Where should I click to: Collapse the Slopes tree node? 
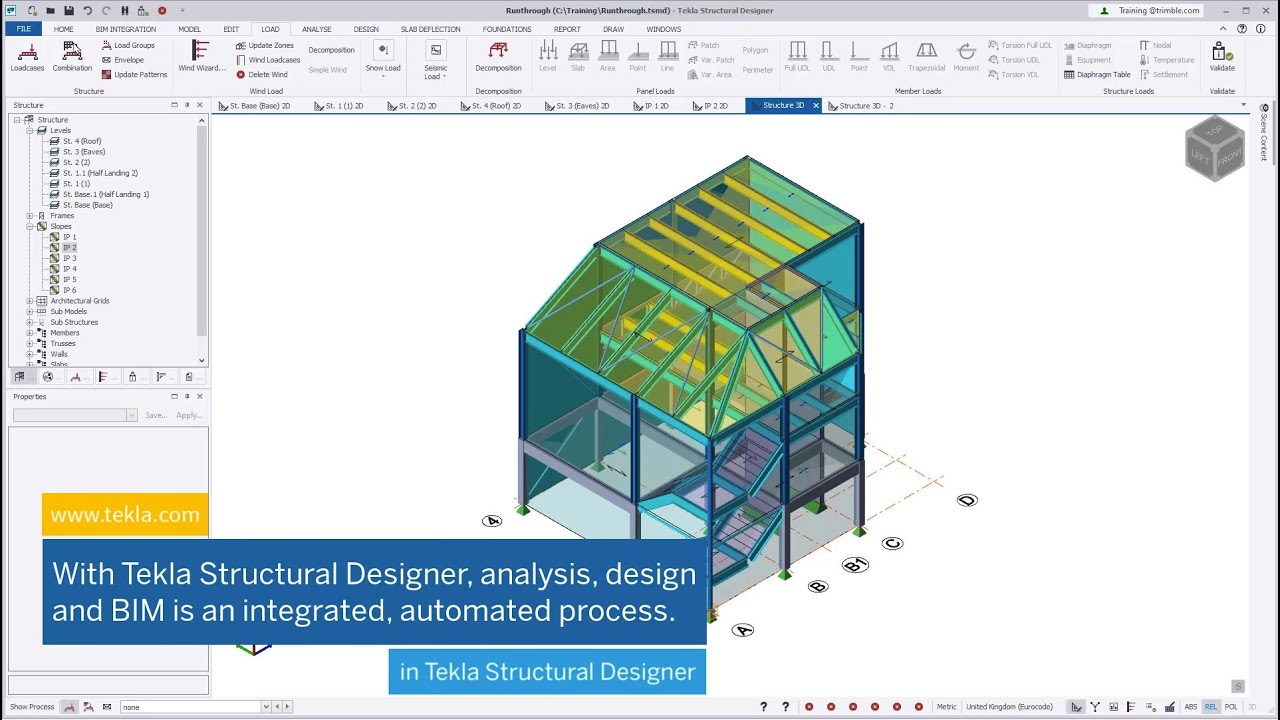(30, 227)
